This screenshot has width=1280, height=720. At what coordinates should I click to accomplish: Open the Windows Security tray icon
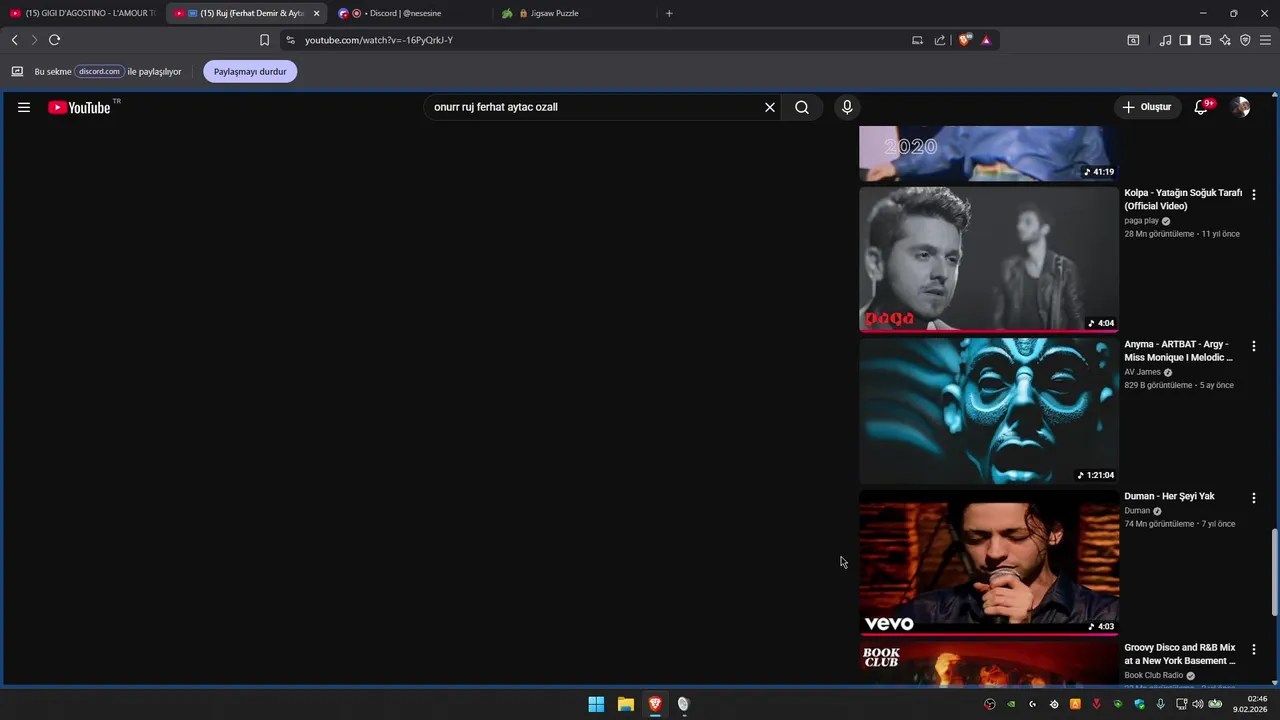point(1139,704)
